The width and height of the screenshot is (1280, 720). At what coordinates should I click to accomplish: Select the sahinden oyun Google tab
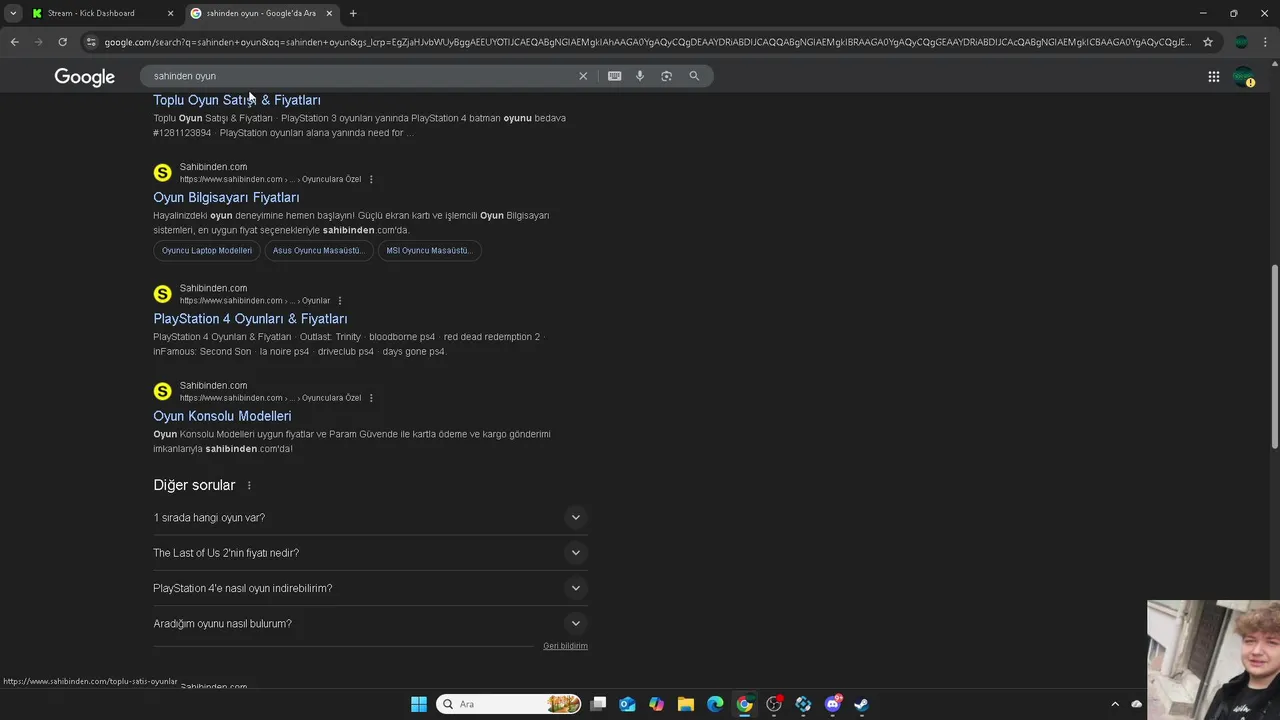click(x=261, y=13)
